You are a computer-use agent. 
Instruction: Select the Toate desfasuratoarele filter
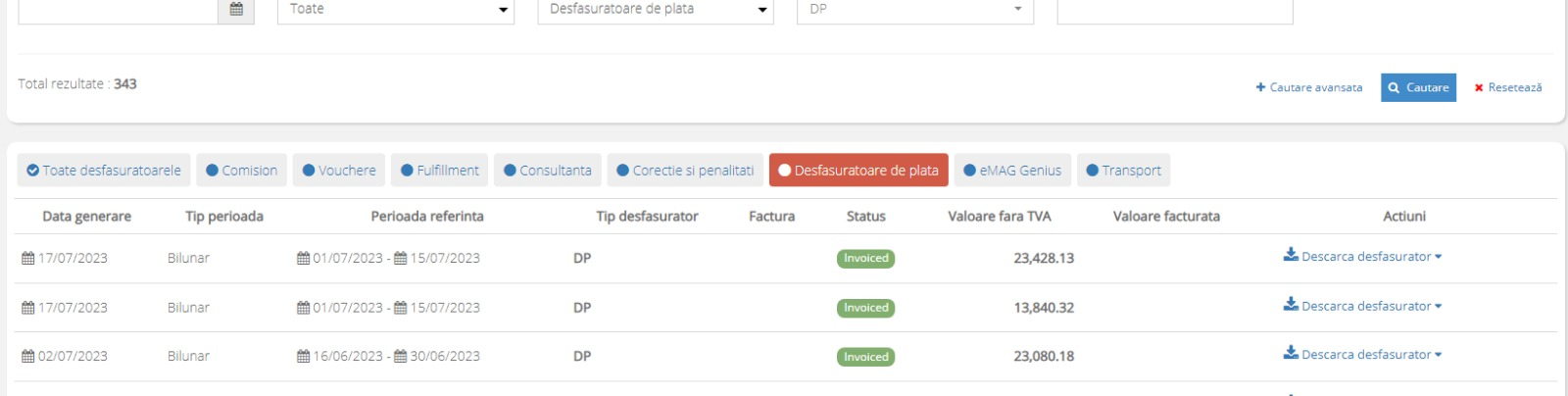click(104, 170)
